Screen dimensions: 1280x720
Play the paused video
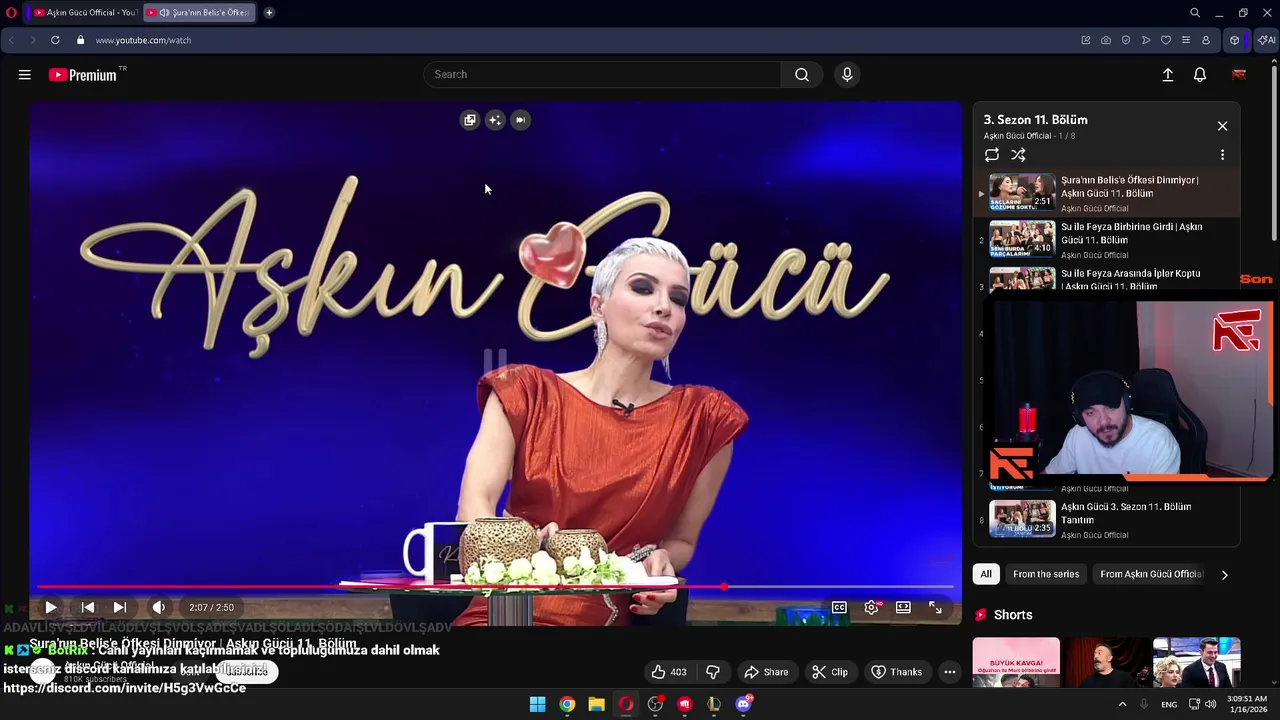point(50,607)
